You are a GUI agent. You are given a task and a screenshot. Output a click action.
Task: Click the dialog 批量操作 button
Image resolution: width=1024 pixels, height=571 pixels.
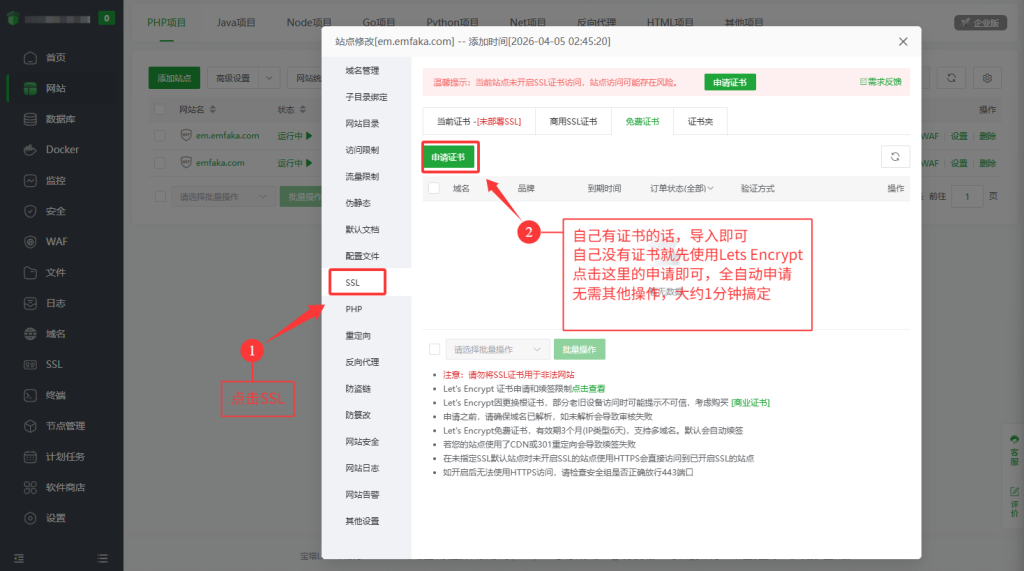click(579, 350)
